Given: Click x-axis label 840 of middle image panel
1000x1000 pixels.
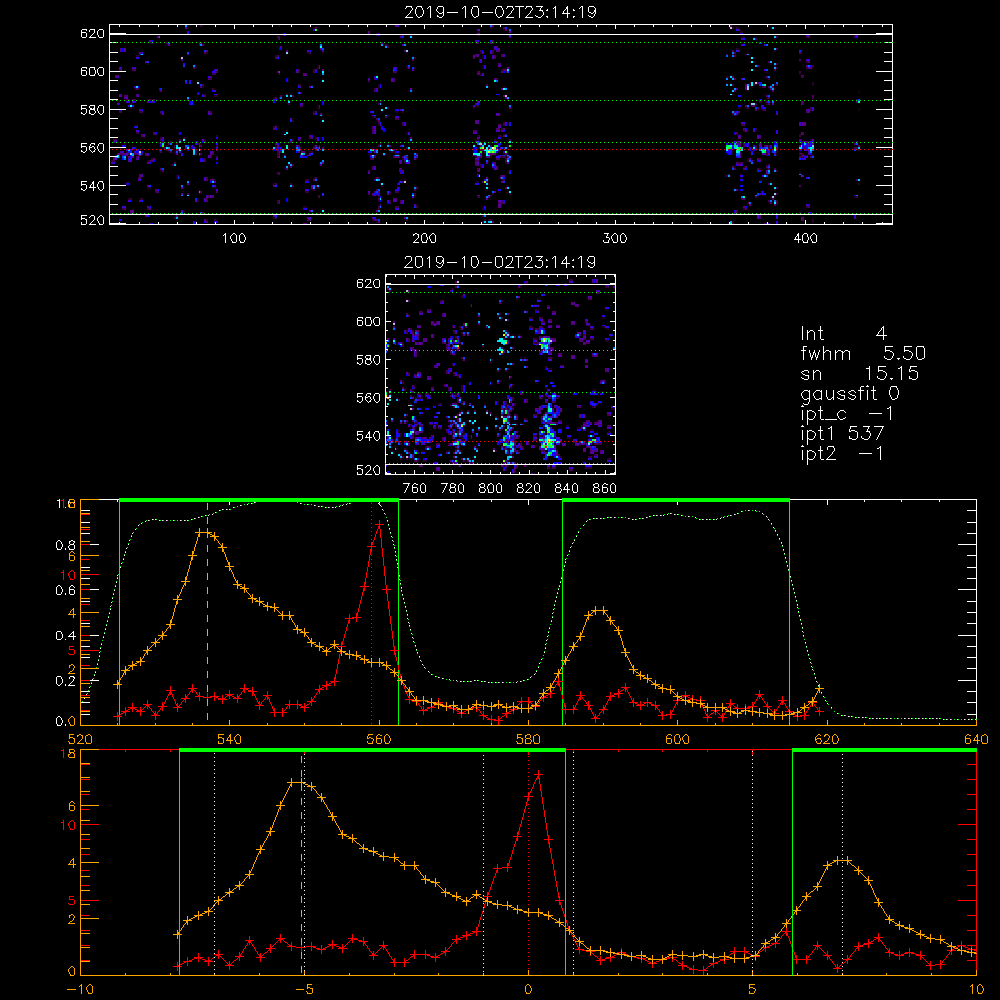Looking at the screenshot, I should tap(566, 489).
